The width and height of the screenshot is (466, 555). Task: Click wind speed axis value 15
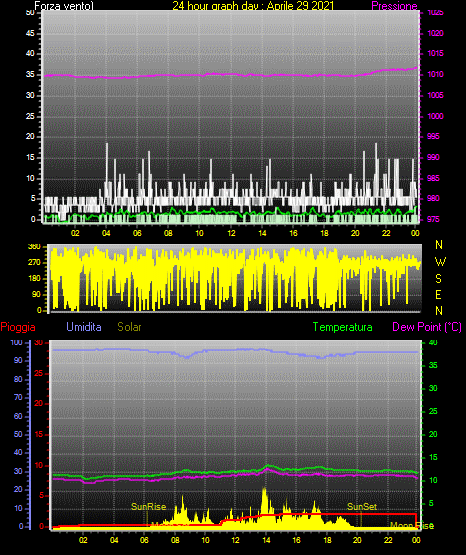30,157
